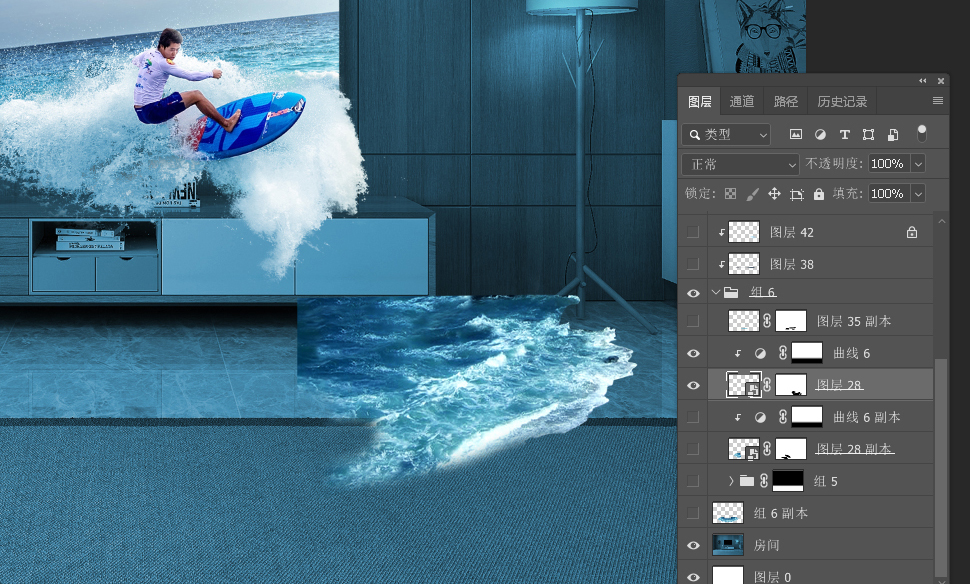Select the 组 6 副本 layer thumbnail
This screenshot has width=970, height=584.
pos(727,513)
